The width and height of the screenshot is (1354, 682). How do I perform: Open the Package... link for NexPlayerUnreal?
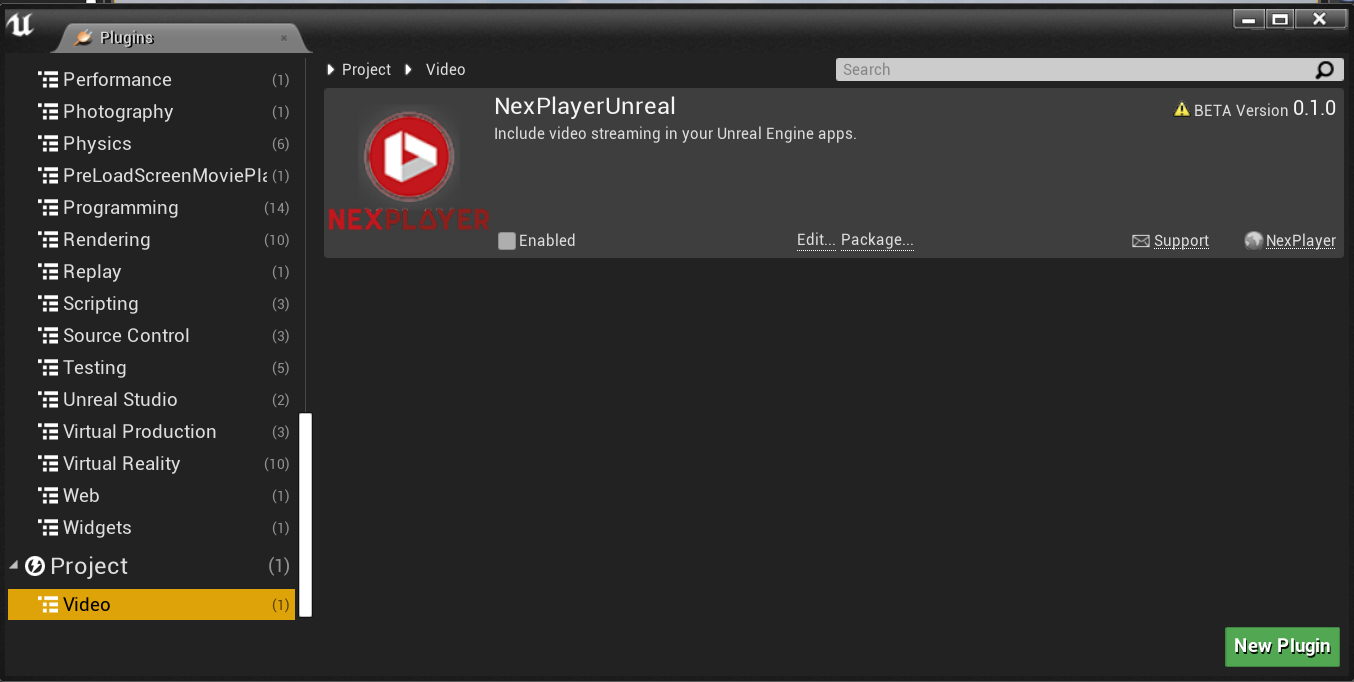[877, 241]
